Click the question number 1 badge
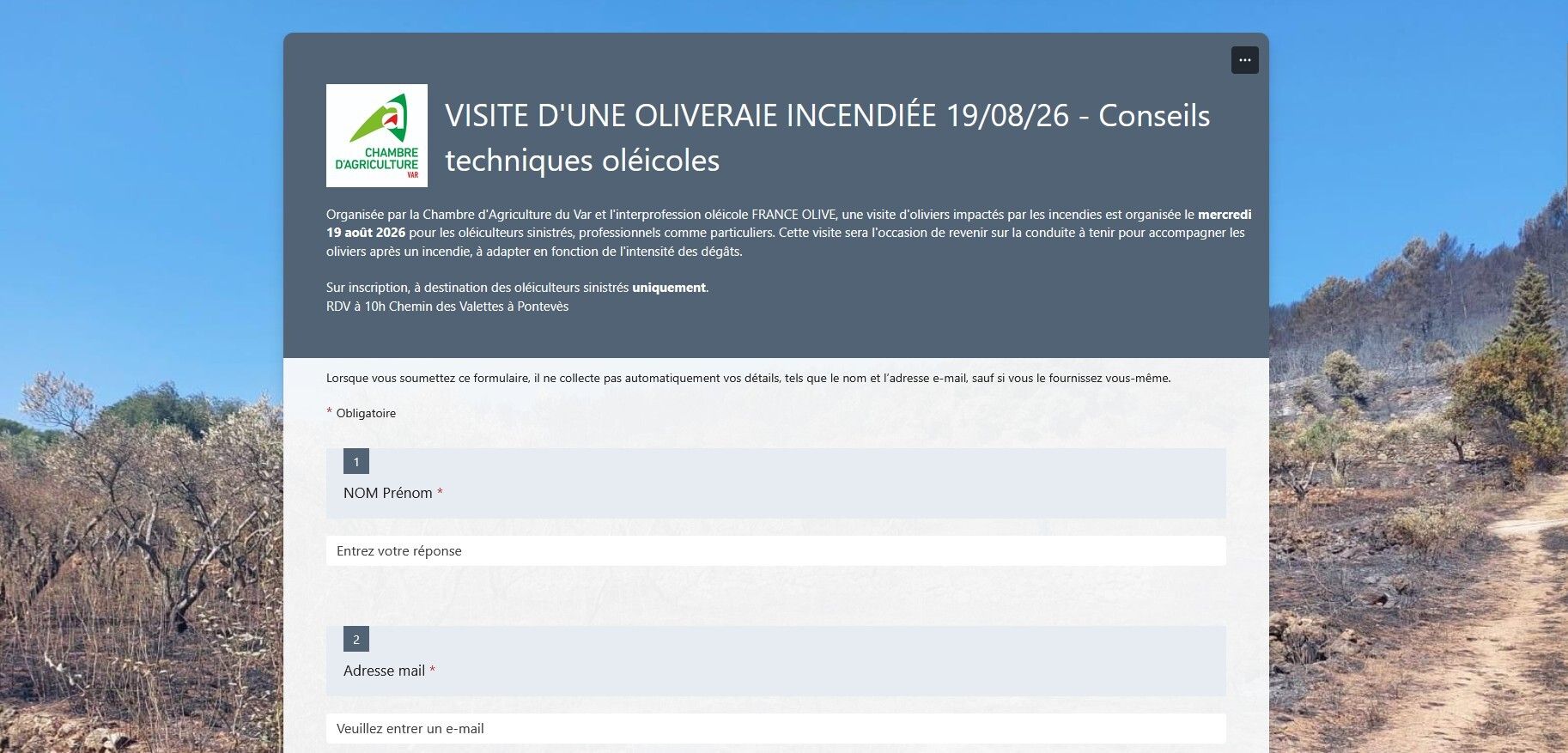This screenshot has height=753, width=1568. coord(356,461)
